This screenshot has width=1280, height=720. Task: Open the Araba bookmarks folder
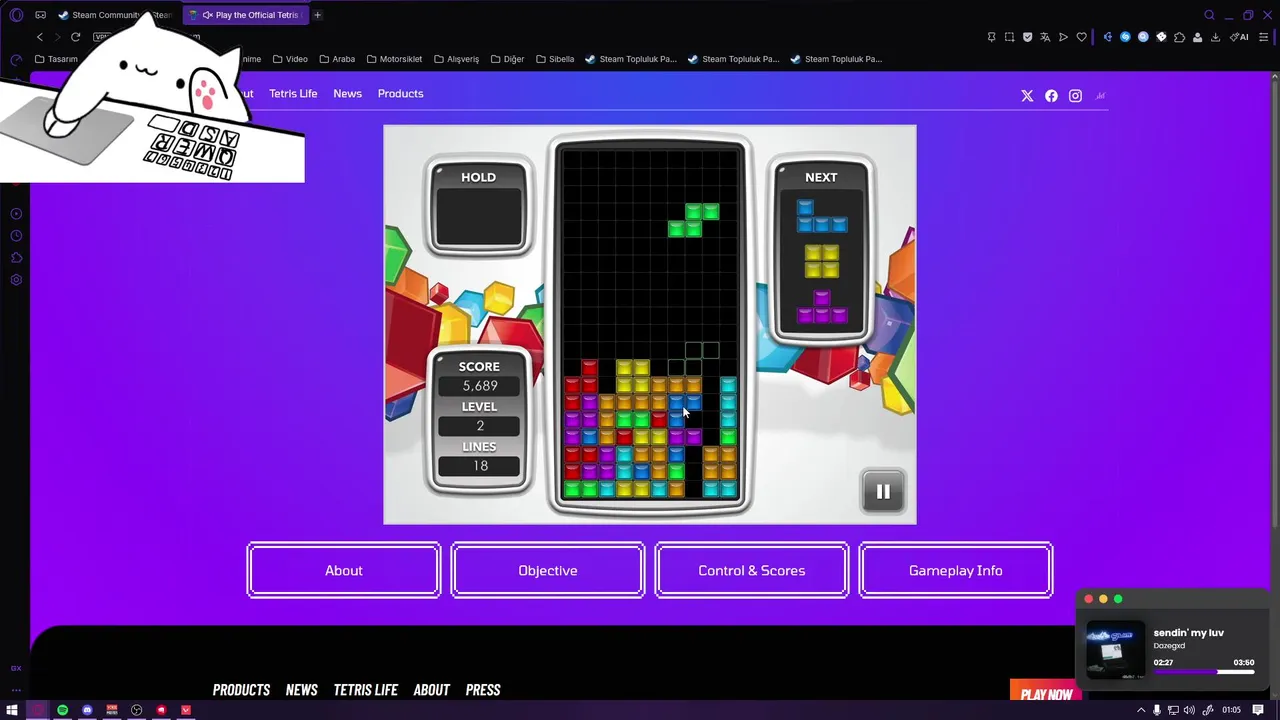pos(337,59)
